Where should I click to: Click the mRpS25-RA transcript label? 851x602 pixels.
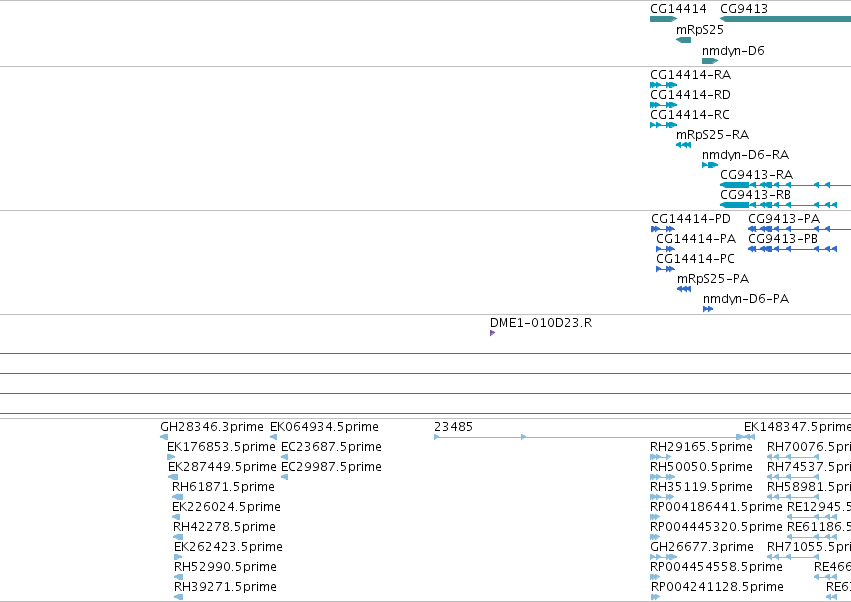713,135
